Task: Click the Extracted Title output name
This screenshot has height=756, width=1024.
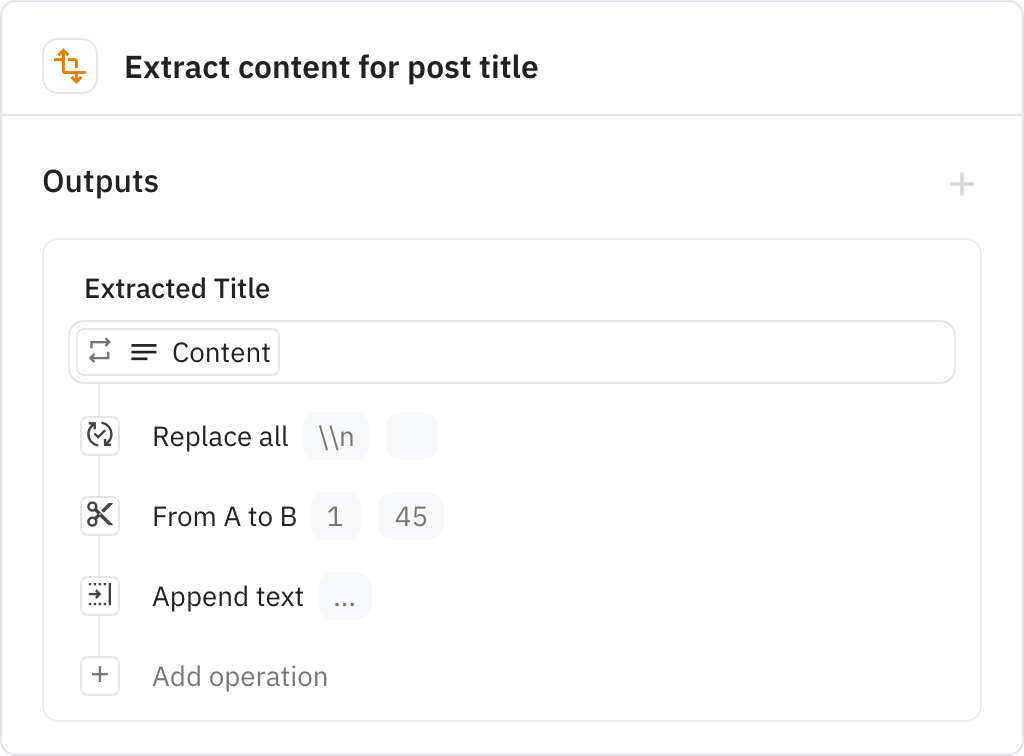Action: [176, 289]
